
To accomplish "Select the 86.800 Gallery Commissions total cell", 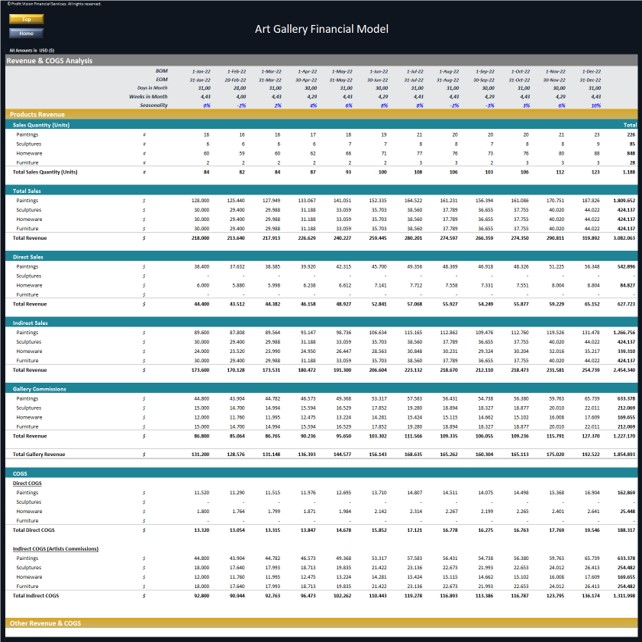I will 201,436.
